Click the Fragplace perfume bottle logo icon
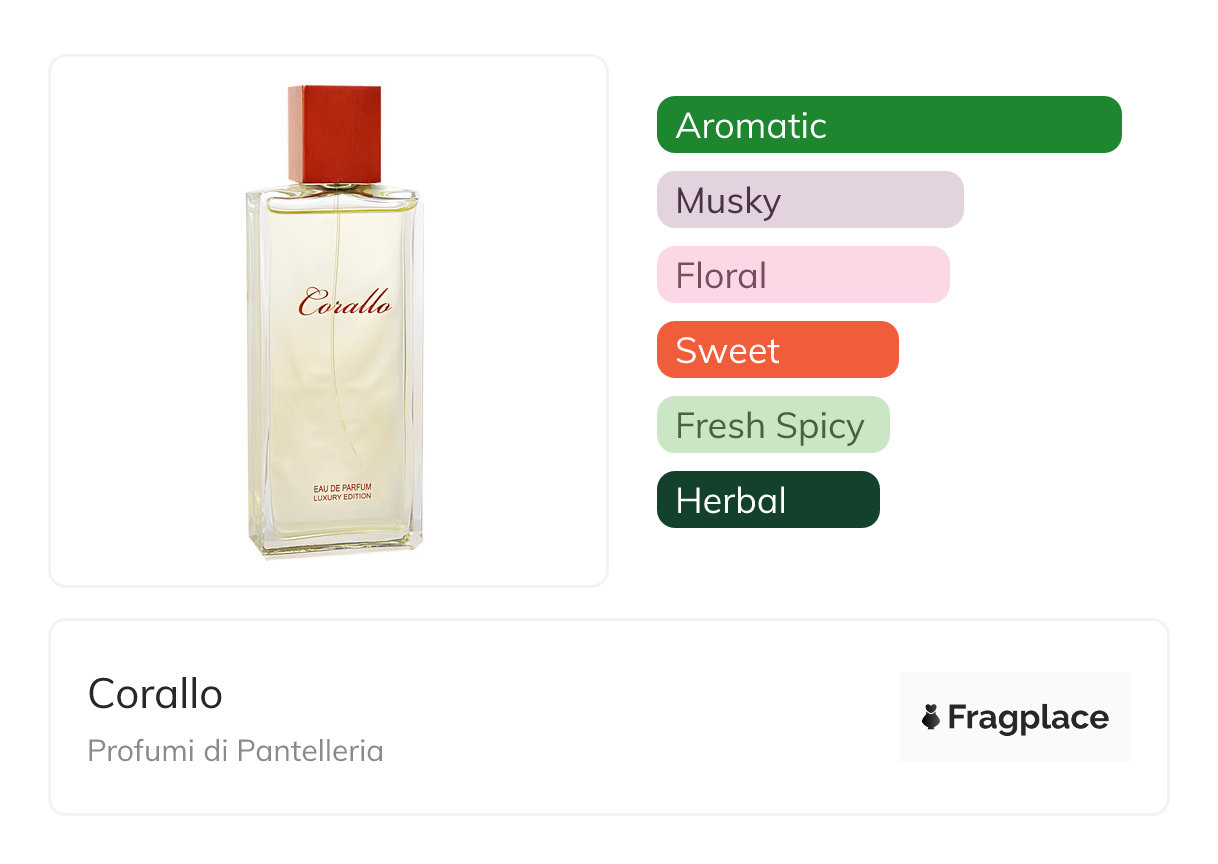1218x864 pixels. point(931,717)
